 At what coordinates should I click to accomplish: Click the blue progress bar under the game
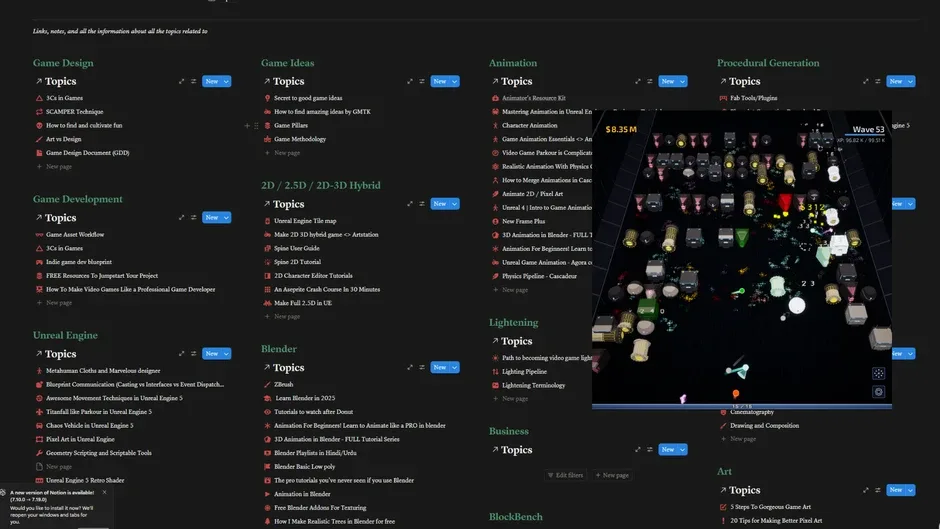click(x=742, y=407)
